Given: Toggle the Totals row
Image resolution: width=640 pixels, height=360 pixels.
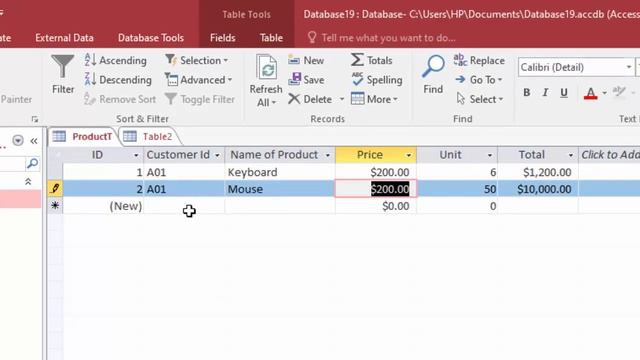Looking at the screenshot, I should tap(371, 60).
